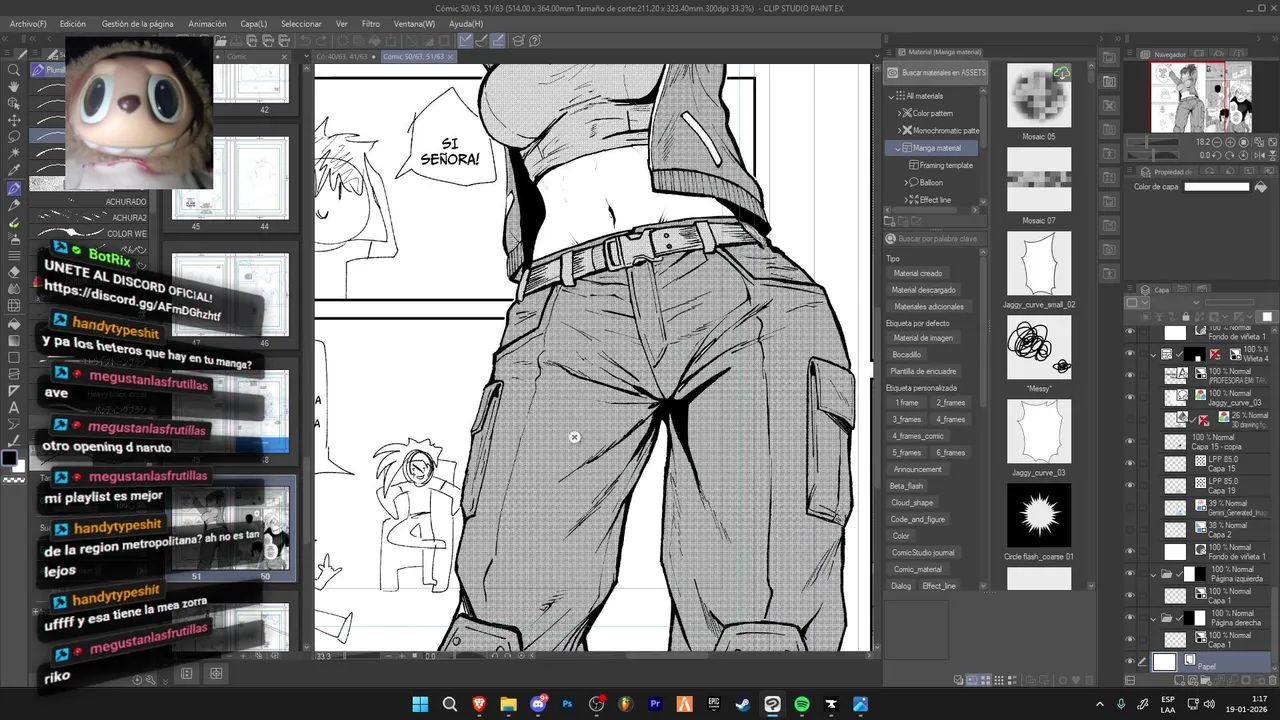Select the Move layer tool
This screenshot has width=1280, height=720.
point(14,121)
